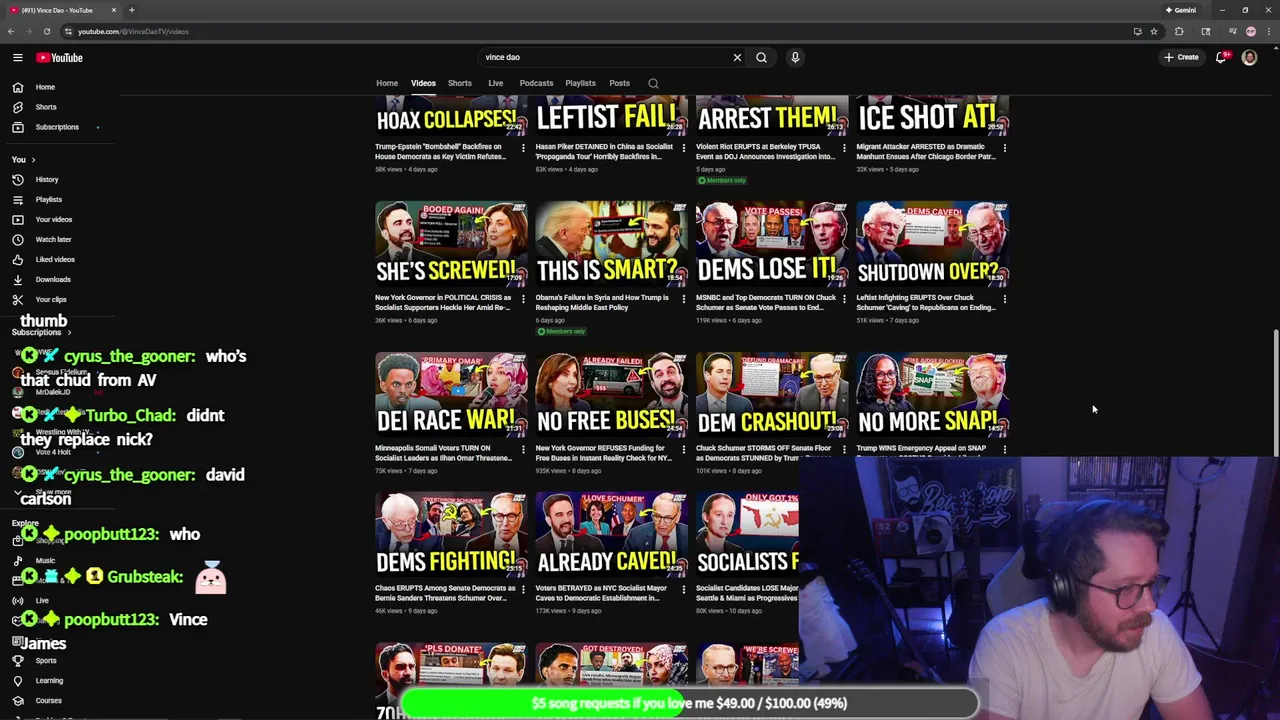
Task: Bookmark this page with star icon
Action: (1153, 31)
